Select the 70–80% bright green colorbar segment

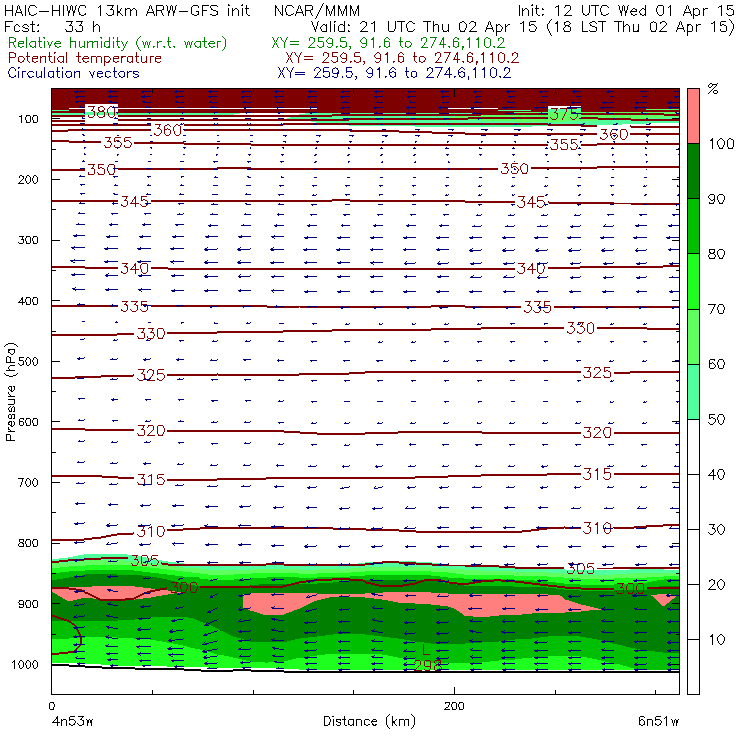pyautogui.click(x=693, y=281)
